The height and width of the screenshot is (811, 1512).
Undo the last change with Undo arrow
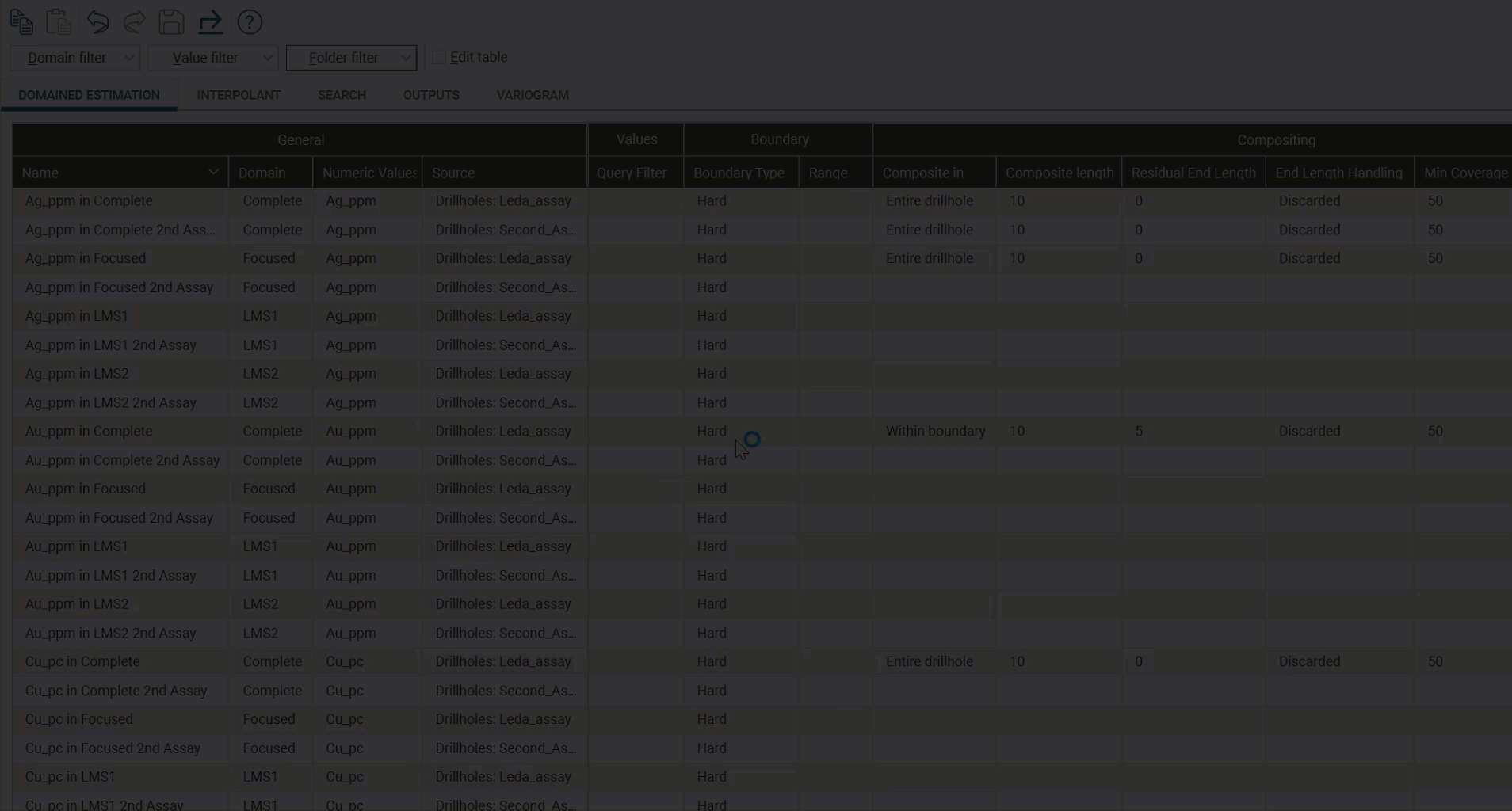point(97,22)
